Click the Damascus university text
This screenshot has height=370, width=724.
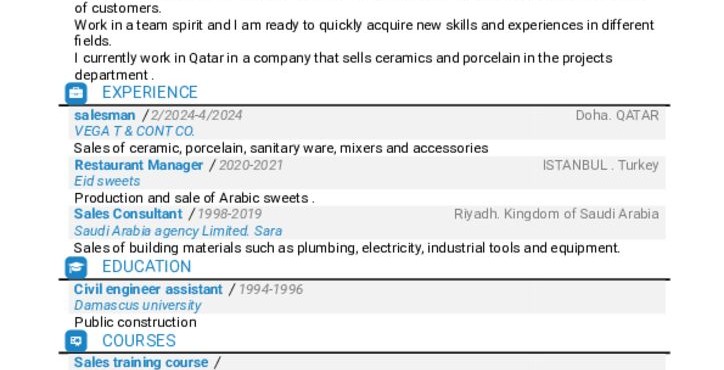pos(138,305)
